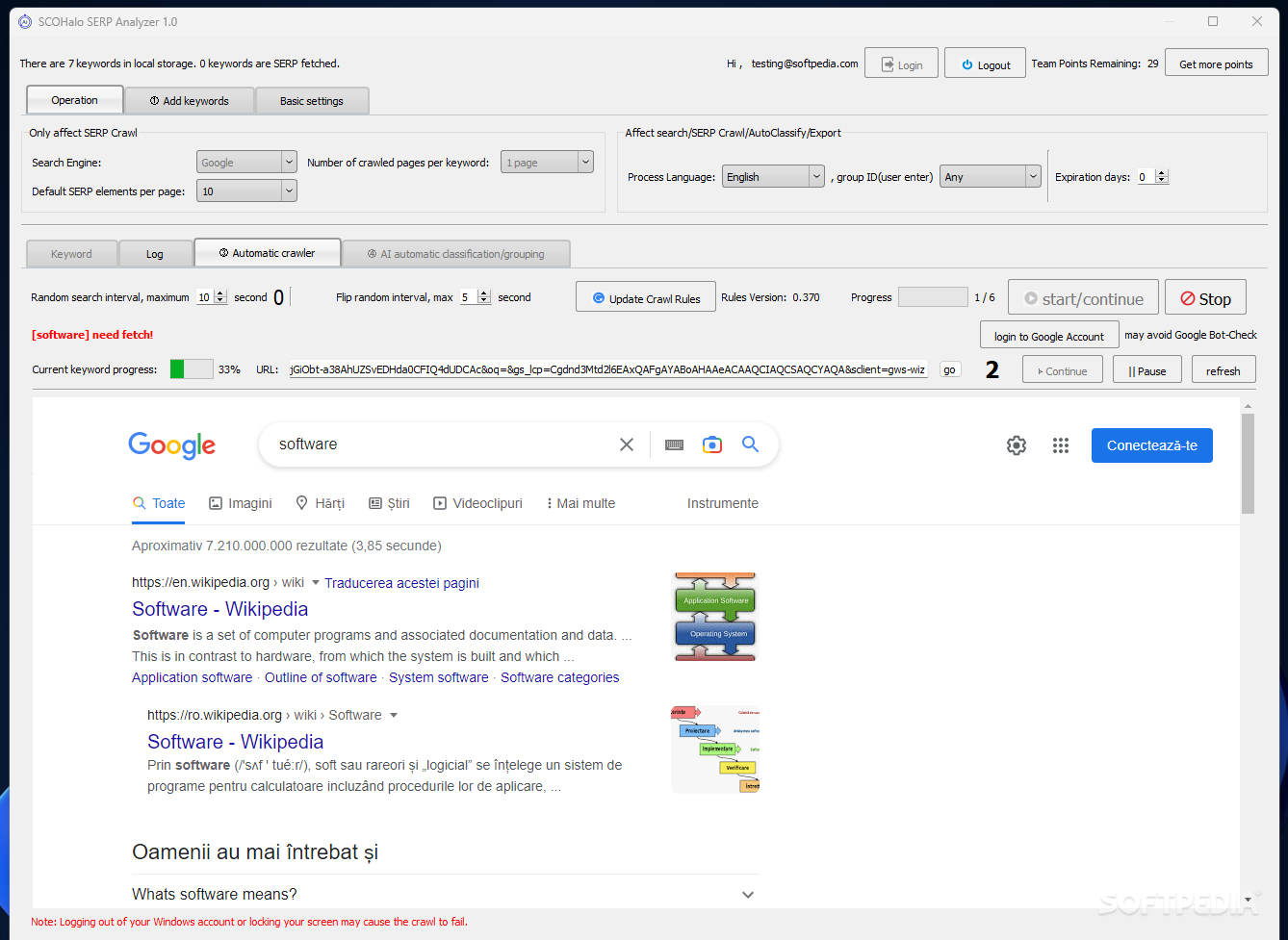The width and height of the screenshot is (1288, 940).
Task: Open the Software Wikipedia diagram thumbnail
Action: click(715, 617)
